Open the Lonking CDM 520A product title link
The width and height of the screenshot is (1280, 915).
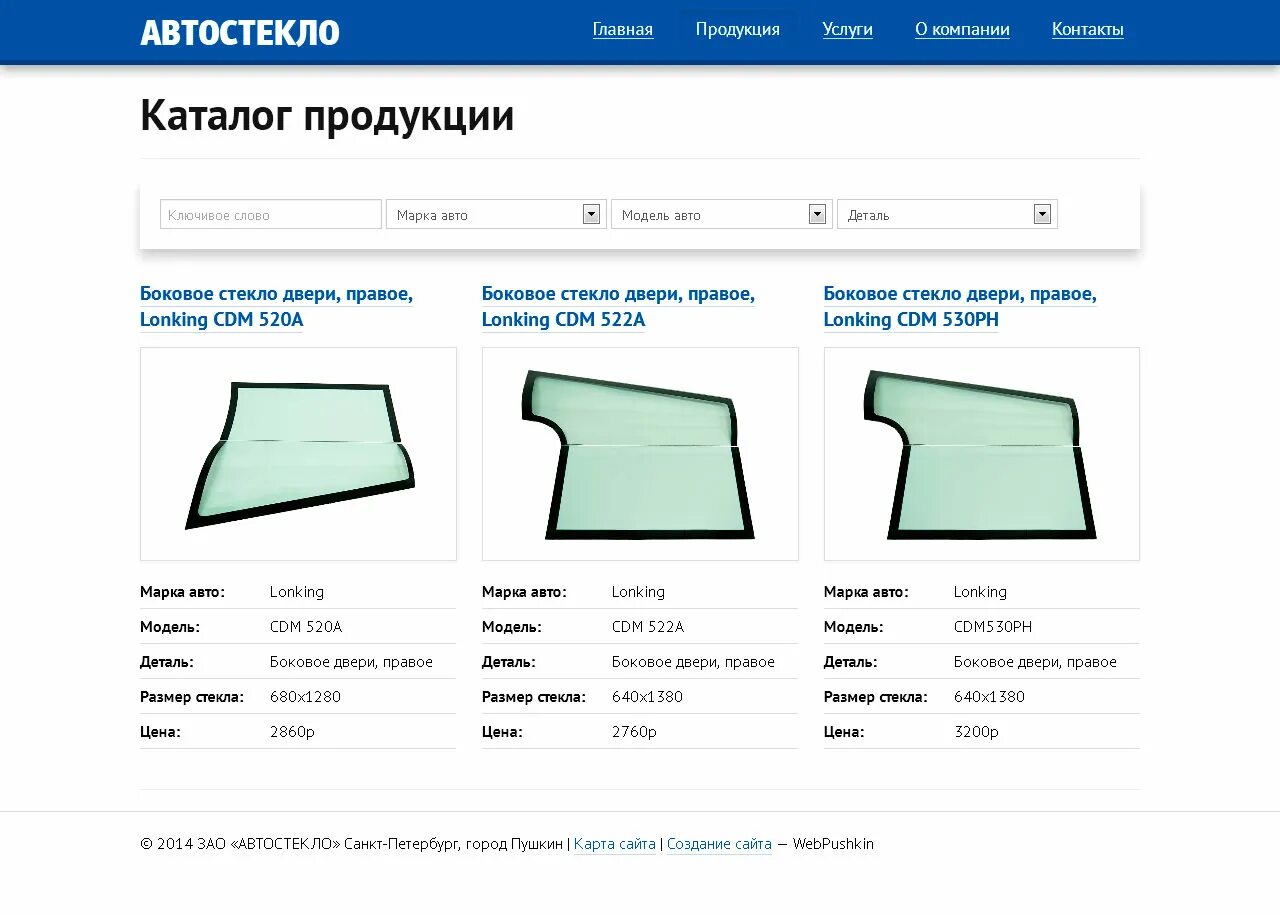pyautogui.click(x=276, y=307)
